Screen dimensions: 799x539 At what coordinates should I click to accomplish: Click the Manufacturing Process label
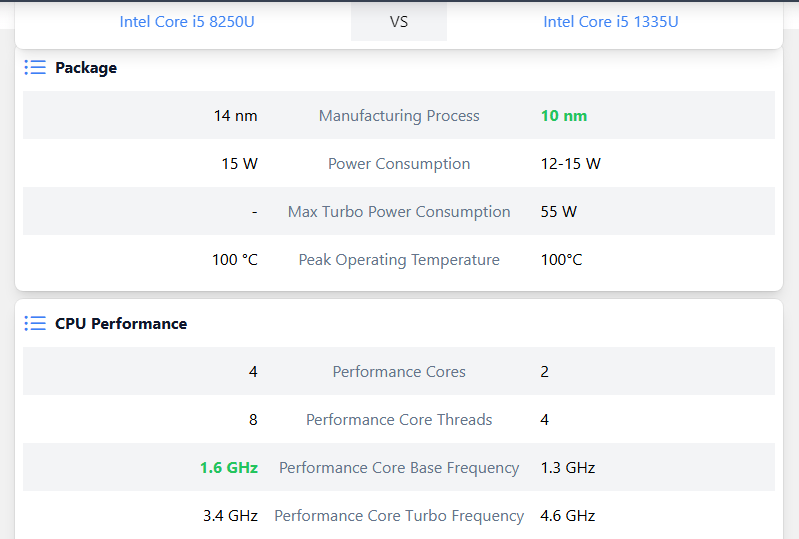pyautogui.click(x=399, y=116)
